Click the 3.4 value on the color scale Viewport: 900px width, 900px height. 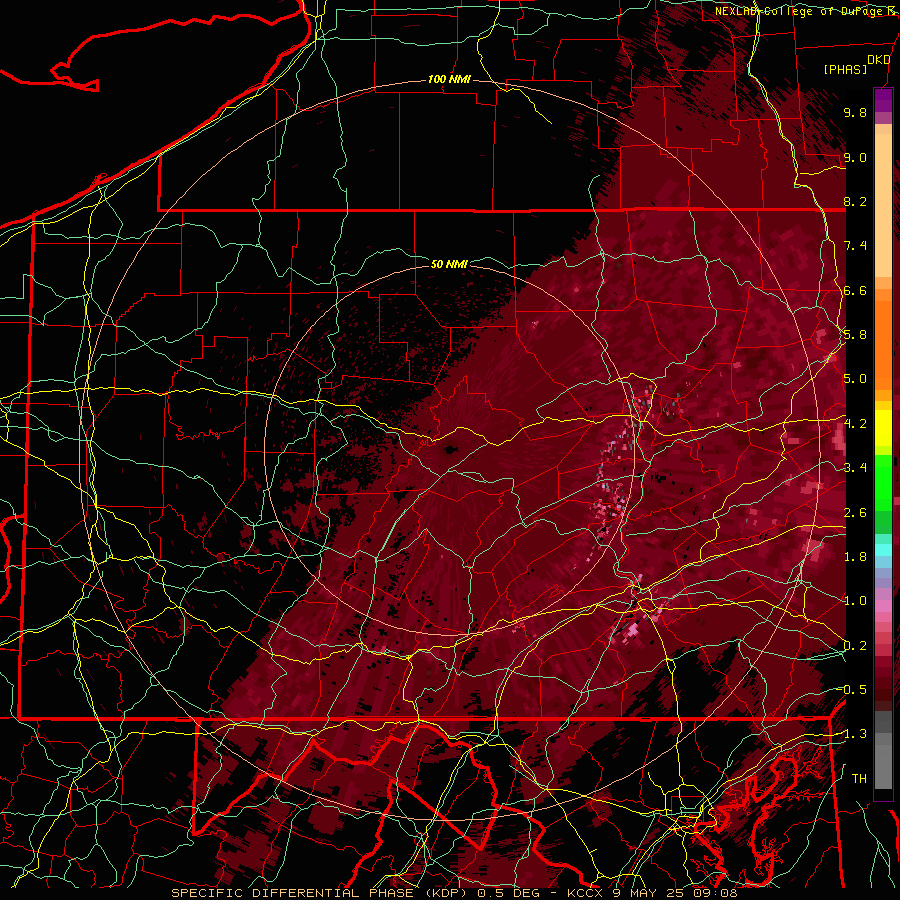tap(855, 468)
